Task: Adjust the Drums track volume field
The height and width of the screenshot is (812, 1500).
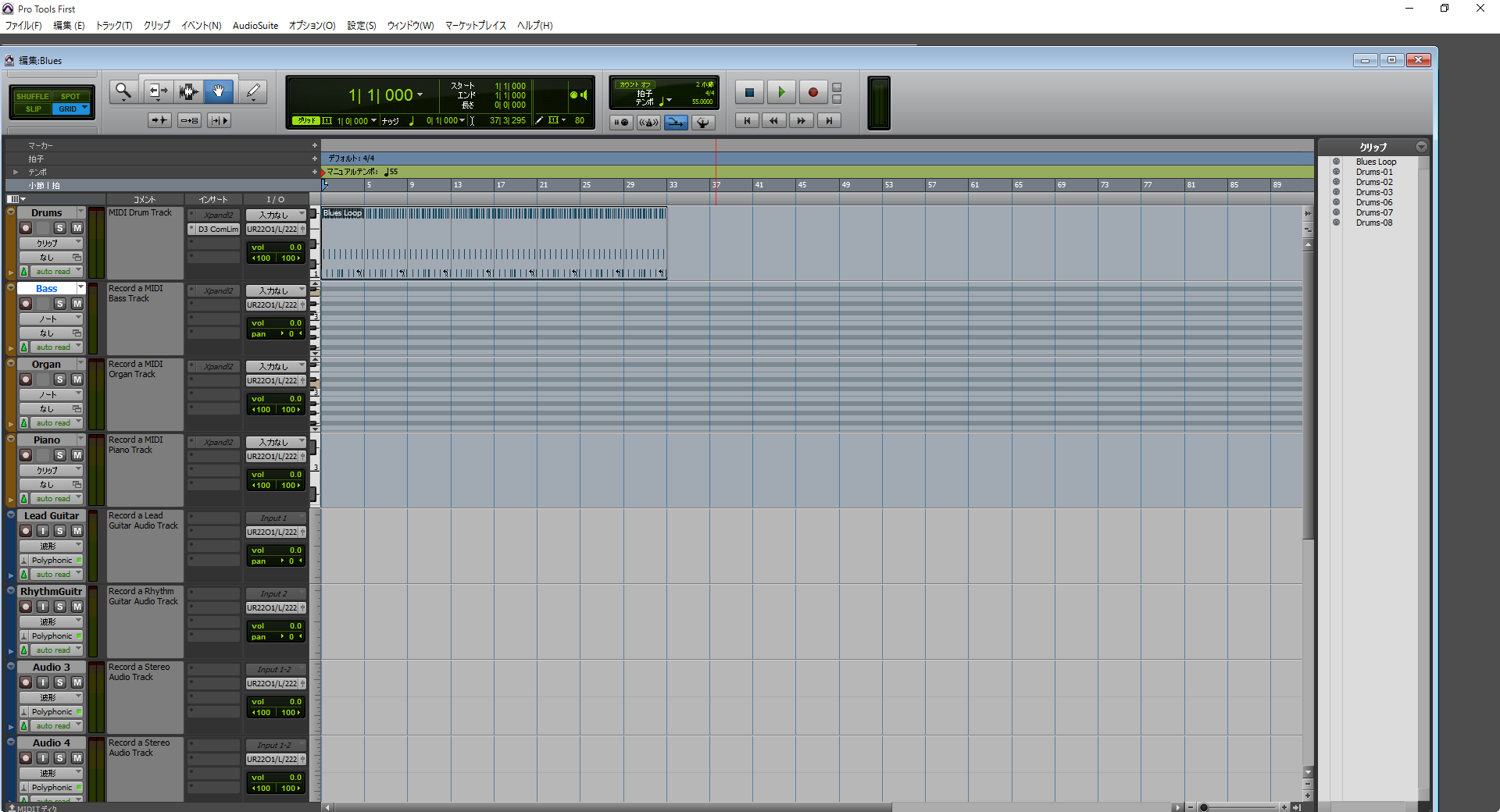Action: click(277, 248)
